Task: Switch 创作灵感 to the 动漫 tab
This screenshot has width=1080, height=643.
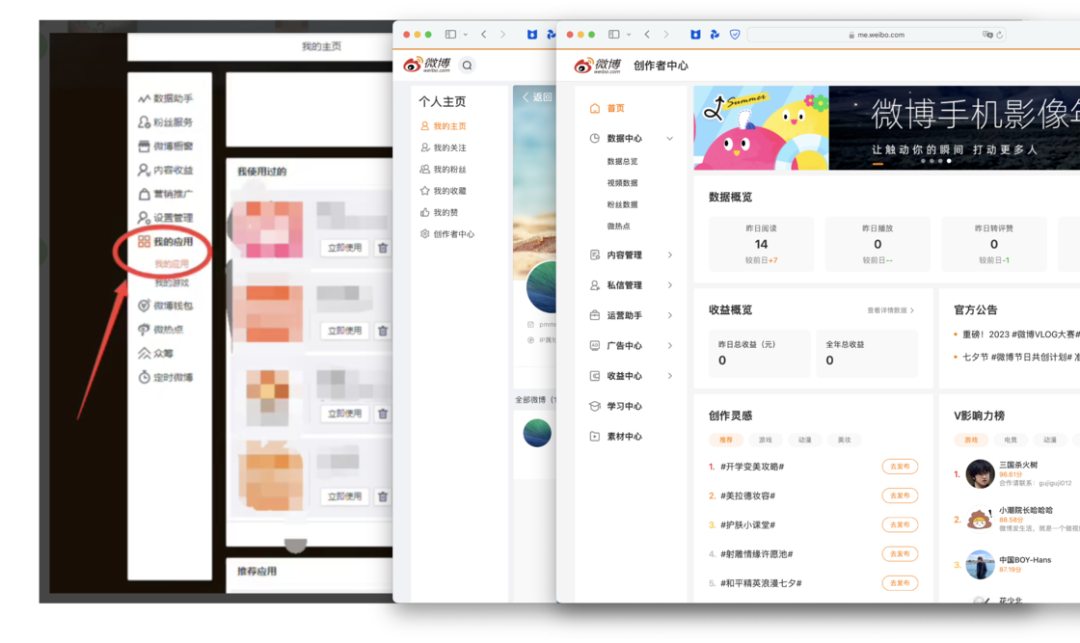Action: point(804,440)
